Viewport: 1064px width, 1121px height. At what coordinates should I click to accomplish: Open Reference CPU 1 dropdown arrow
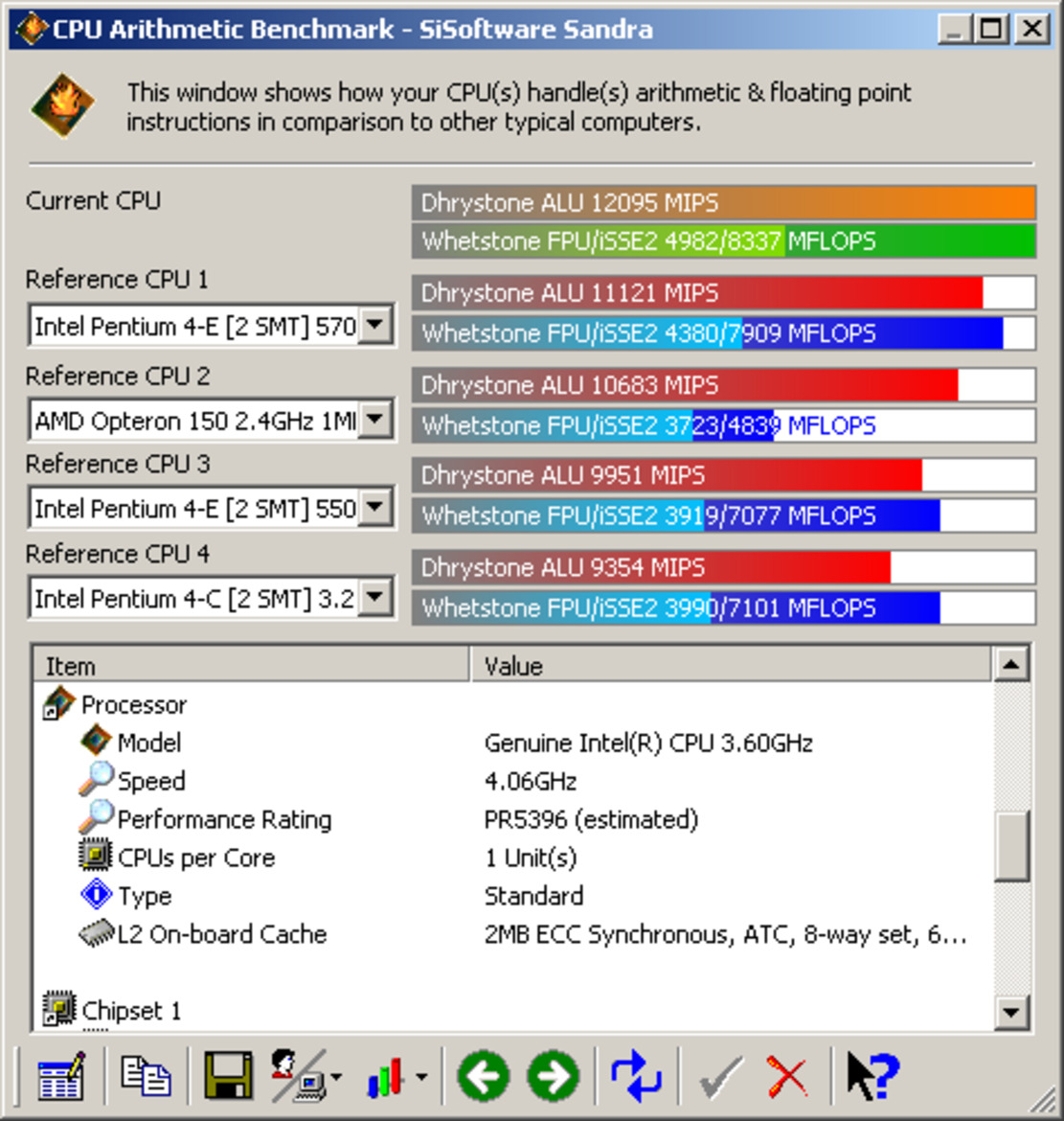(375, 326)
